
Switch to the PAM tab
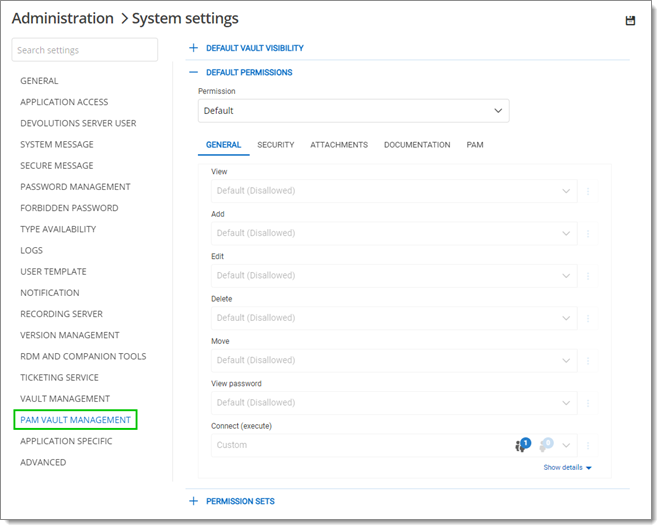click(475, 145)
